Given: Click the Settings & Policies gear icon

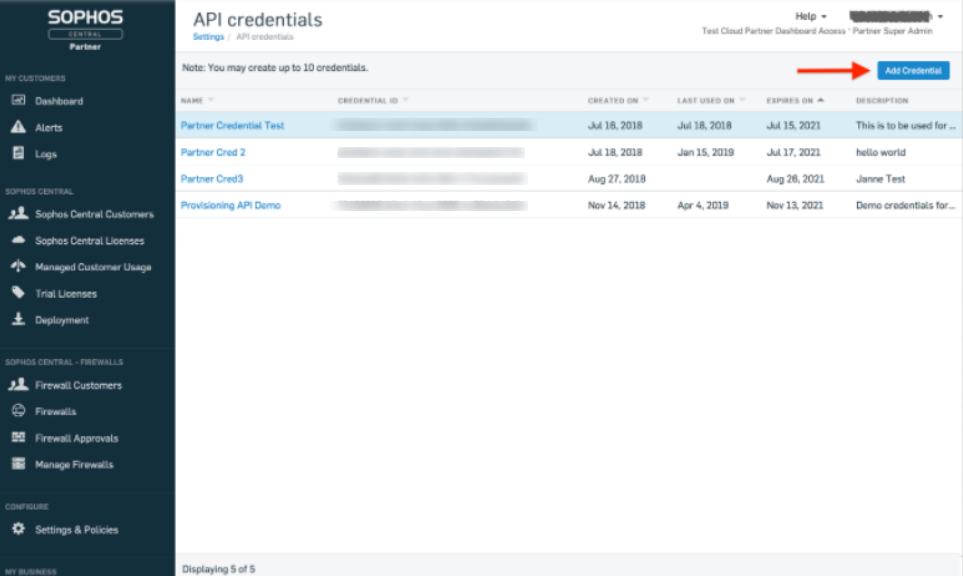Looking at the screenshot, I should coord(17,530).
